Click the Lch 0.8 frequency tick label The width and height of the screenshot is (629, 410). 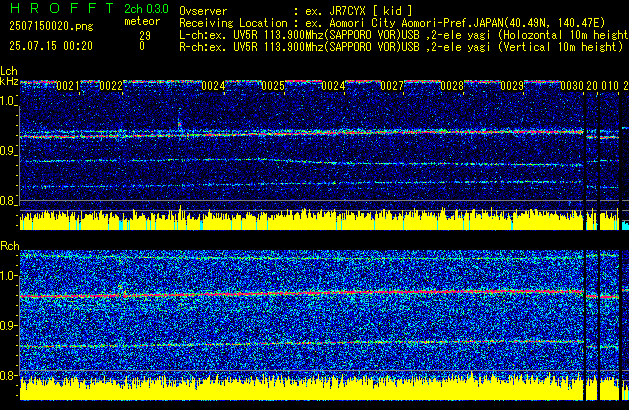pos(8,201)
